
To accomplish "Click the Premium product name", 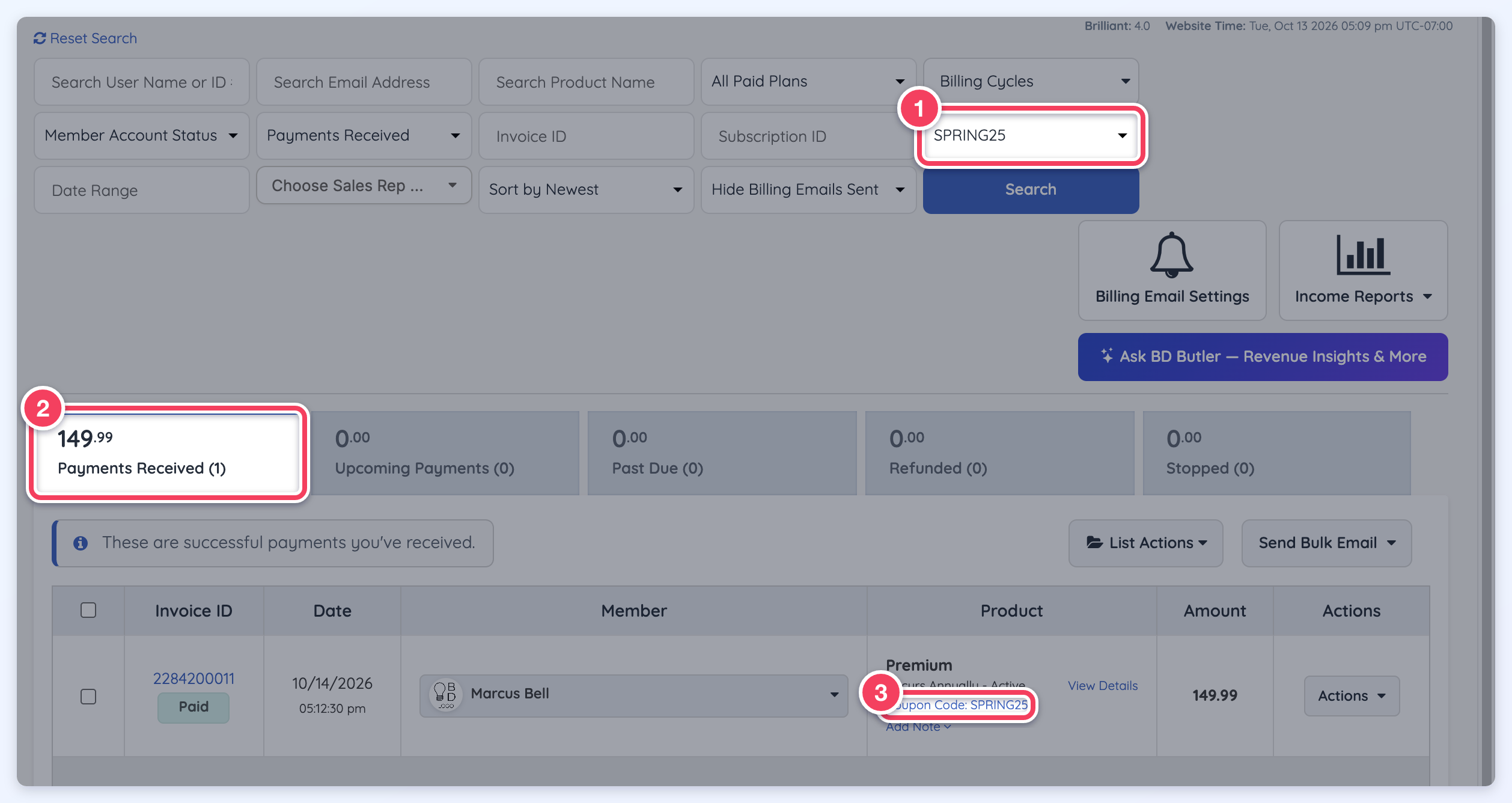I will [x=919, y=665].
